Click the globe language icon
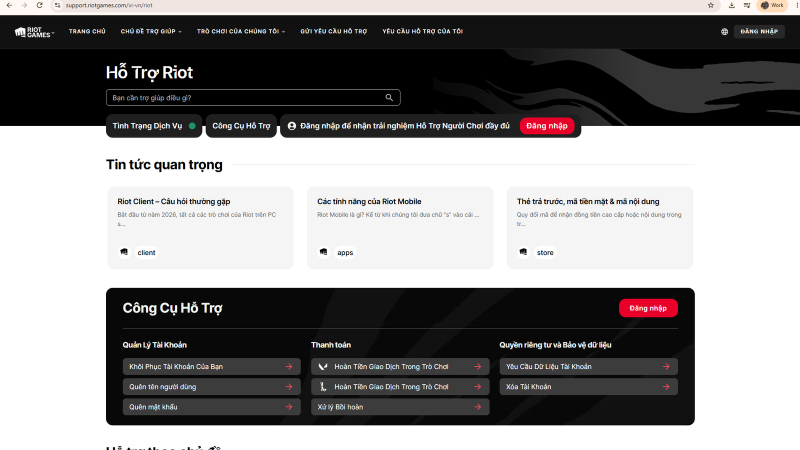Image resolution: width=800 pixels, height=450 pixels. coord(724,32)
